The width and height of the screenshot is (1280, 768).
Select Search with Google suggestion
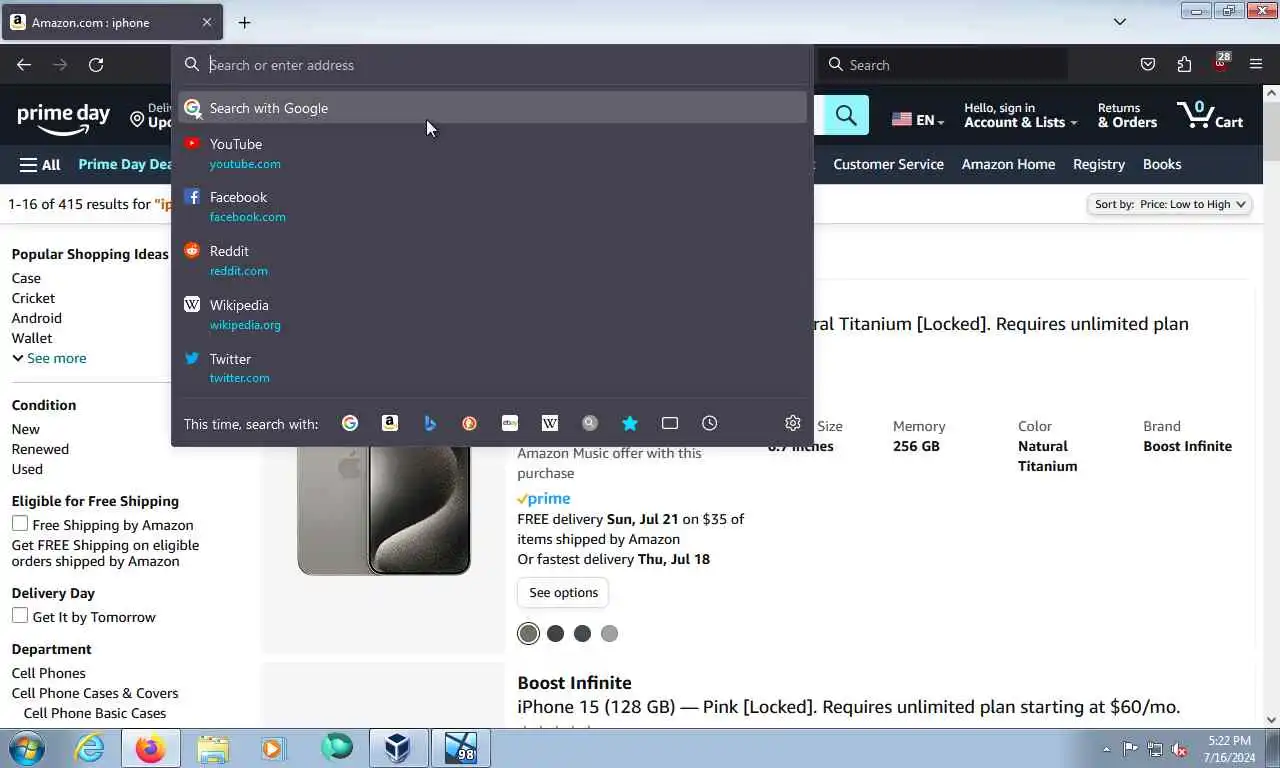click(x=492, y=108)
